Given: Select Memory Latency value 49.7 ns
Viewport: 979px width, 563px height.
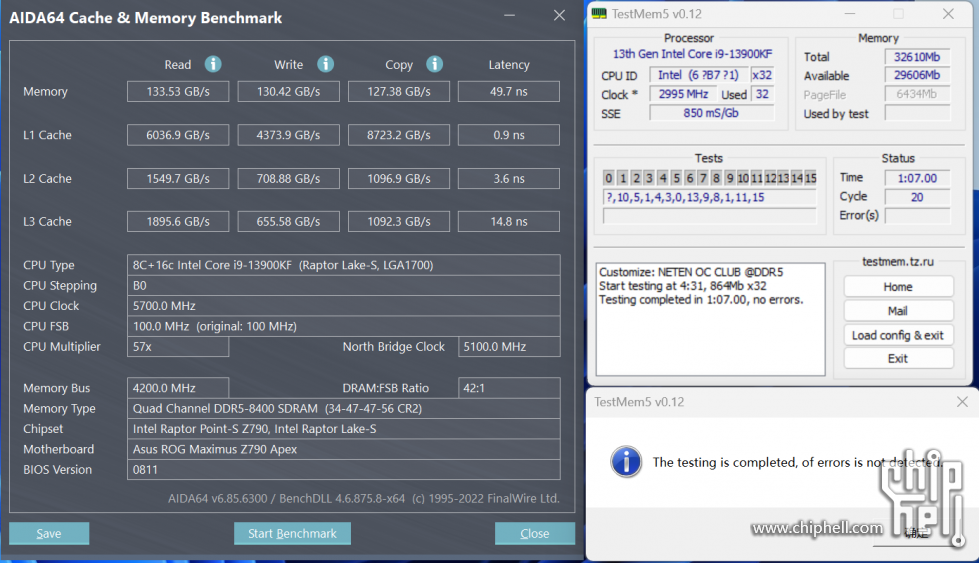Looking at the screenshot, I should pos(509,91).
